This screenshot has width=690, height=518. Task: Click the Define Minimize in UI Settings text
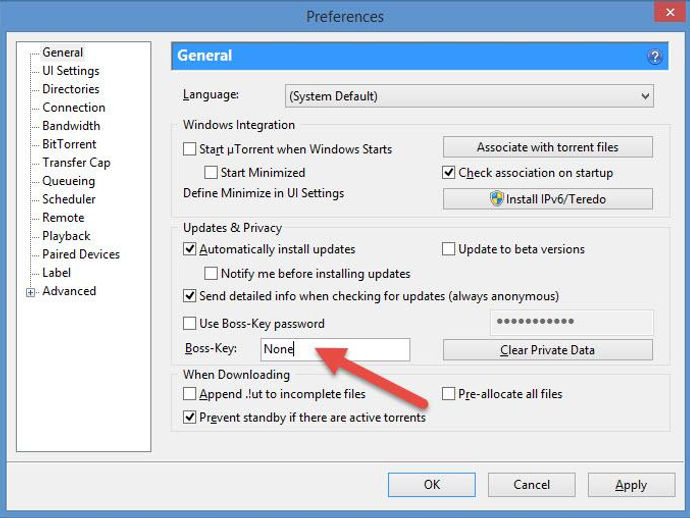point(264,193)
